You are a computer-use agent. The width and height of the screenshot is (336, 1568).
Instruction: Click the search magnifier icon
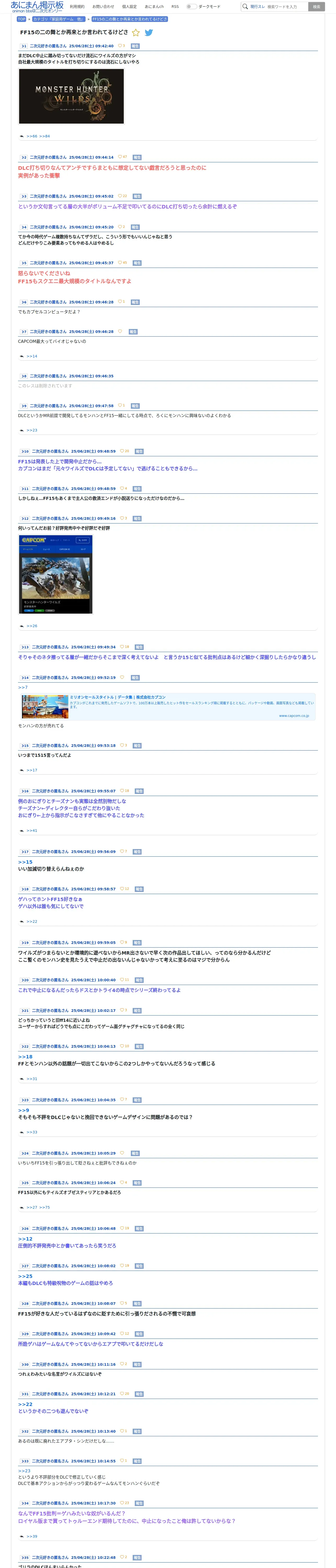click(245, 7)
